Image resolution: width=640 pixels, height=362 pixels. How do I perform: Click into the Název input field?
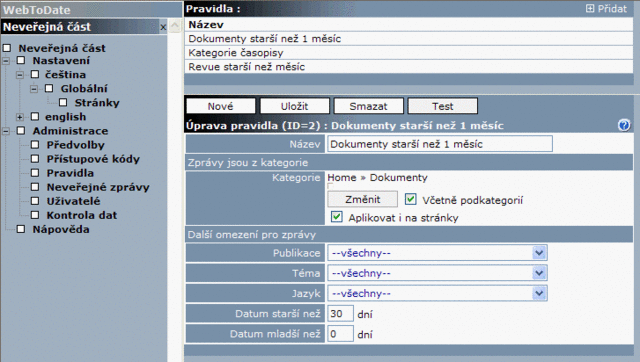[440, 144]
